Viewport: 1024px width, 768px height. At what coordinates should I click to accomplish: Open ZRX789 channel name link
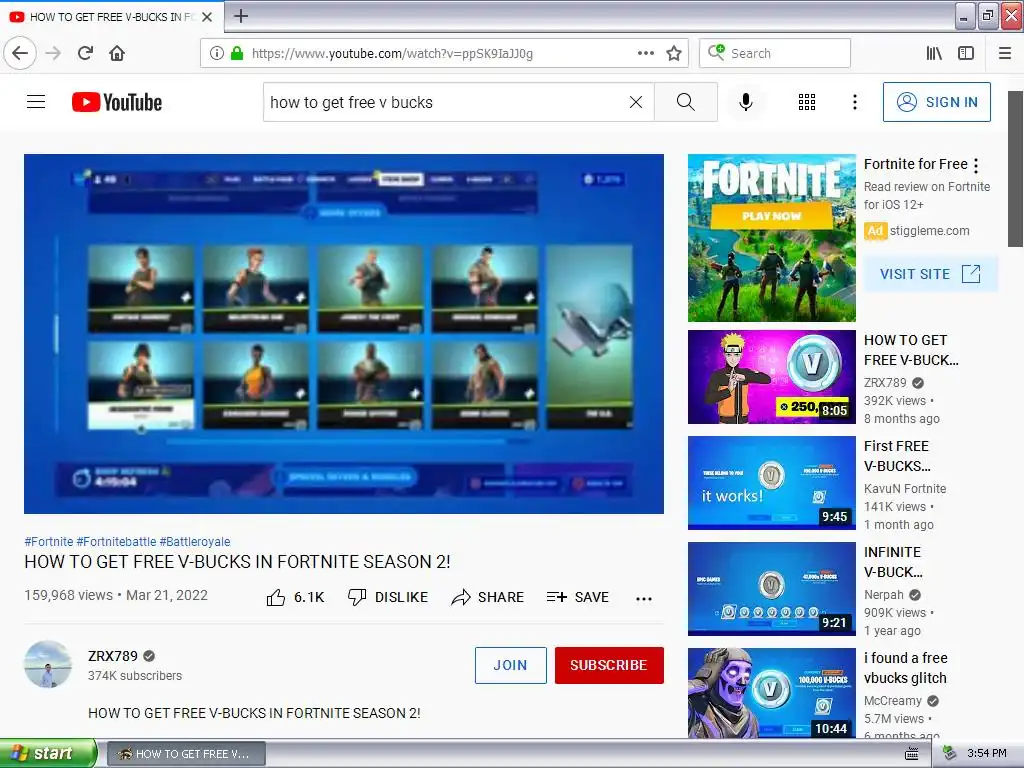[113, 656]
